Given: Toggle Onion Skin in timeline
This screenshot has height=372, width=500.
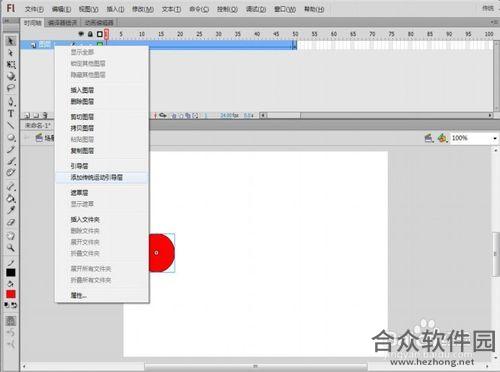Looking at the screenshot, I should (174, 115).
